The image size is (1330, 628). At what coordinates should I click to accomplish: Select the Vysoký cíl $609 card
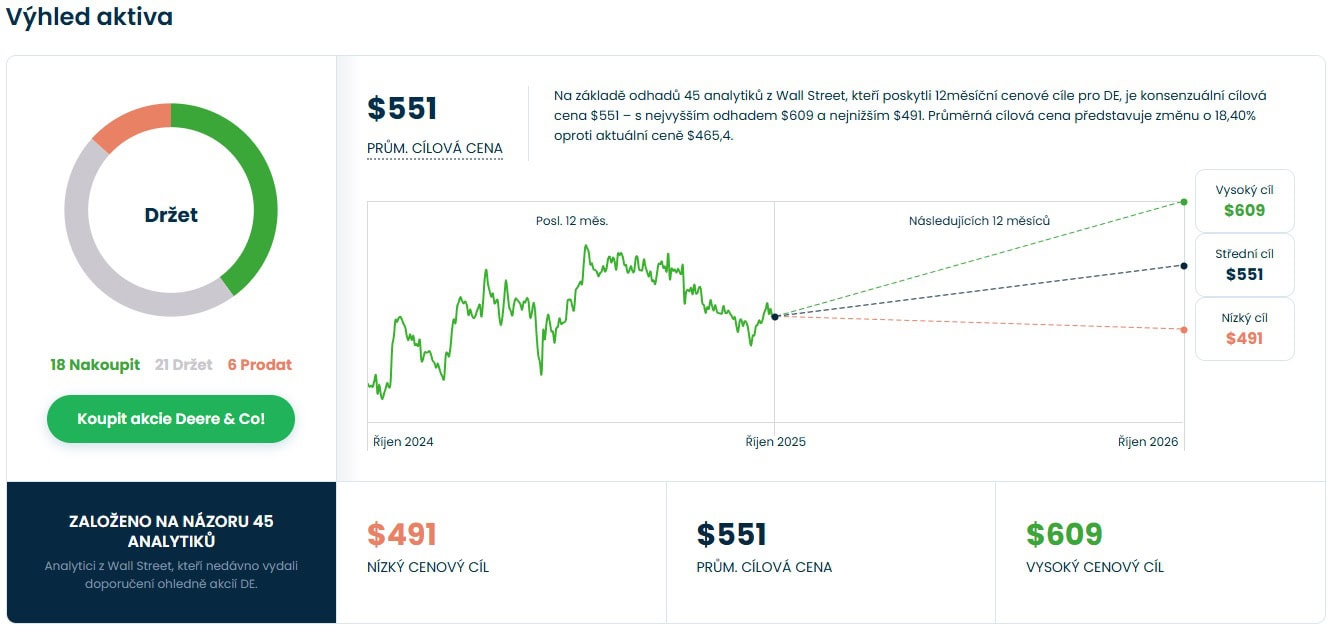tap(1244, 201)
